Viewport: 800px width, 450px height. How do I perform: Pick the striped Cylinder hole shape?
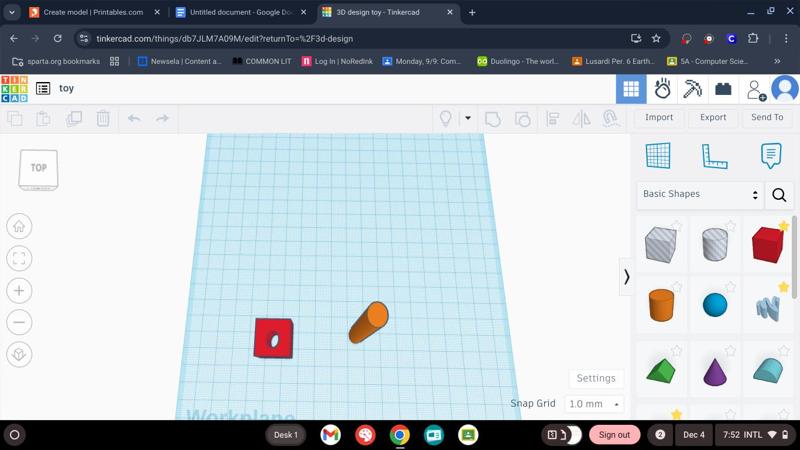point(714,244)
